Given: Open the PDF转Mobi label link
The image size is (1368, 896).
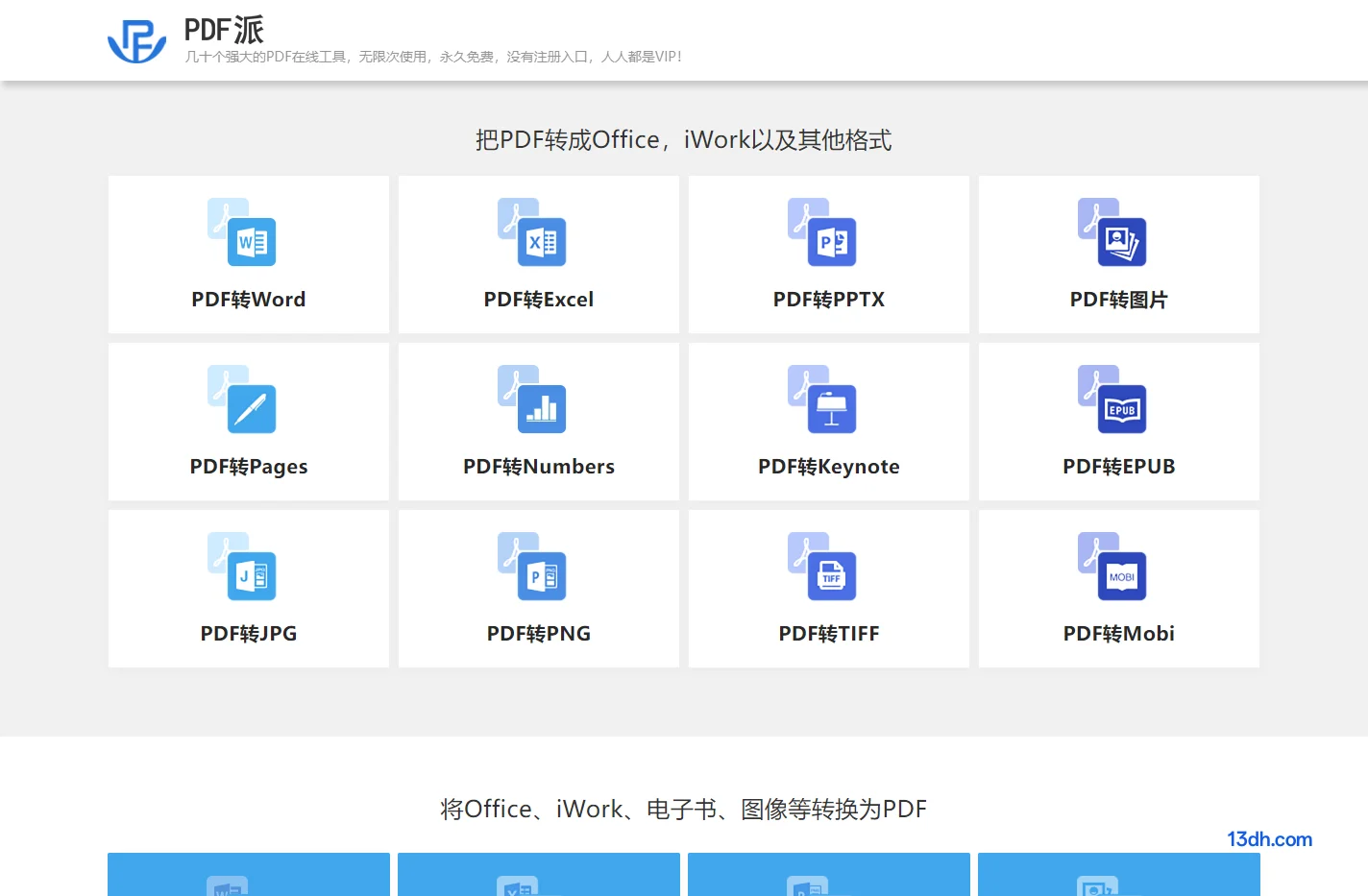Looking at the screenshot, I should click(1119, 634).
